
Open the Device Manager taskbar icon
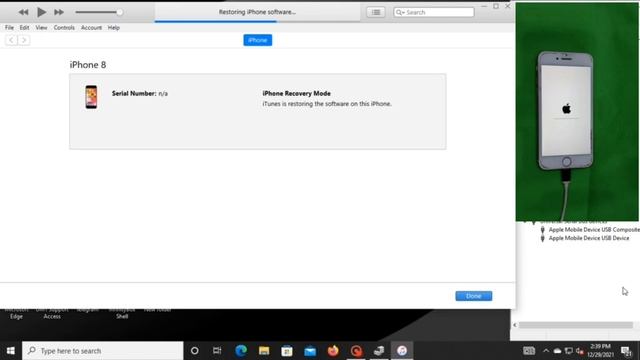pyautogui.click(x=379, y=351)
